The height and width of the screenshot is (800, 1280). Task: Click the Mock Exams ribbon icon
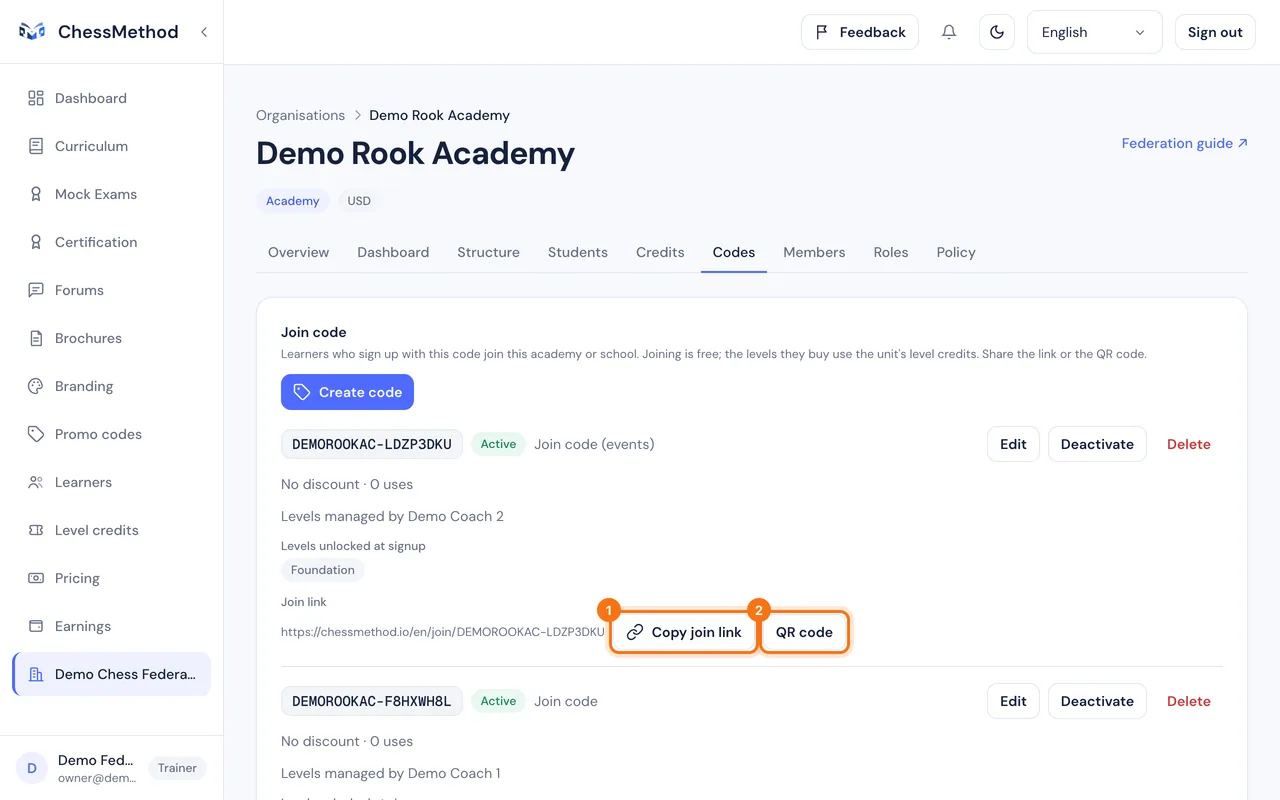pyautogui.click(x=36, y=194)
